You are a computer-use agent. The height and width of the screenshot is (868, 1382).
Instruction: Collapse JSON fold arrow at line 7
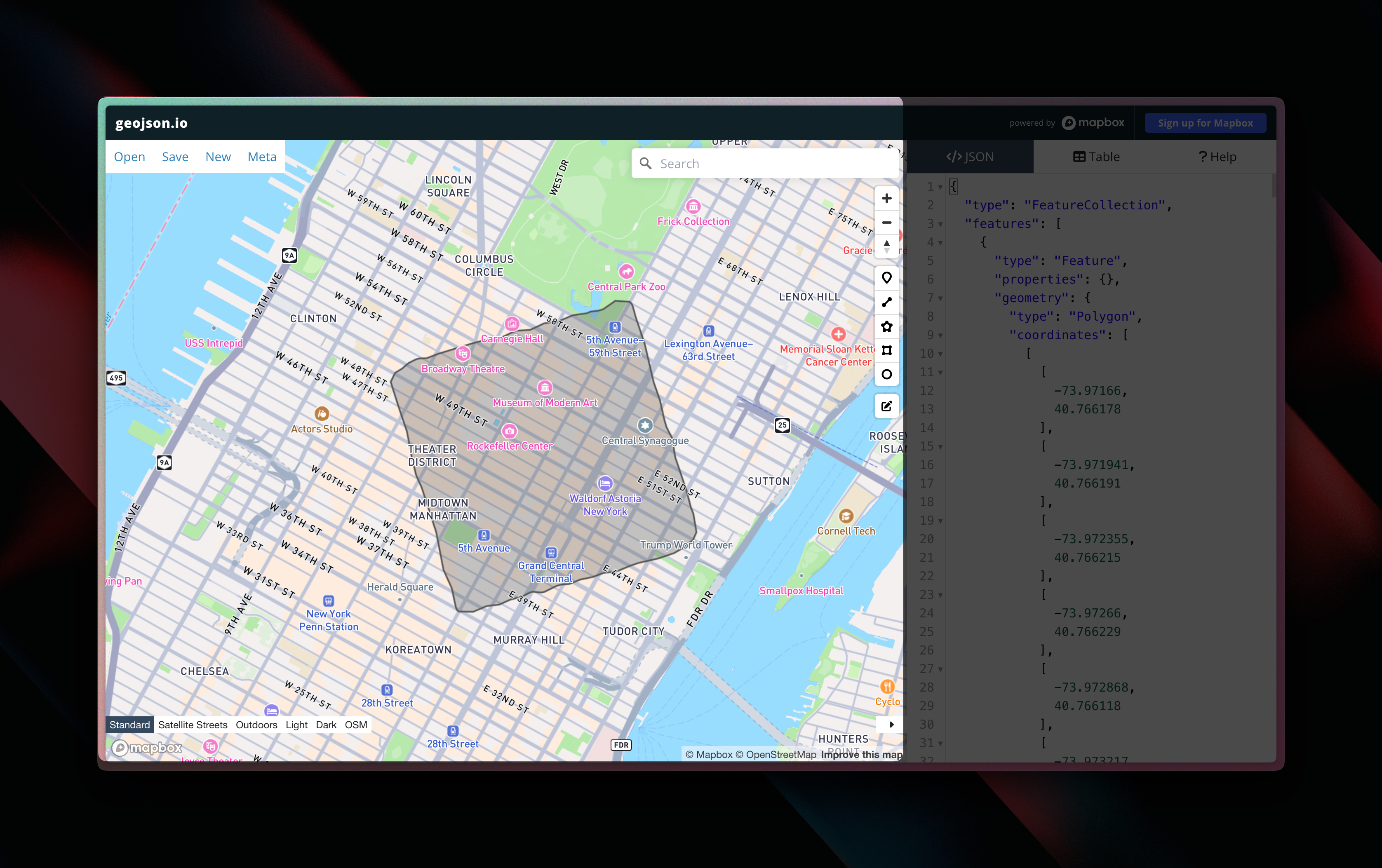point(940,298)
